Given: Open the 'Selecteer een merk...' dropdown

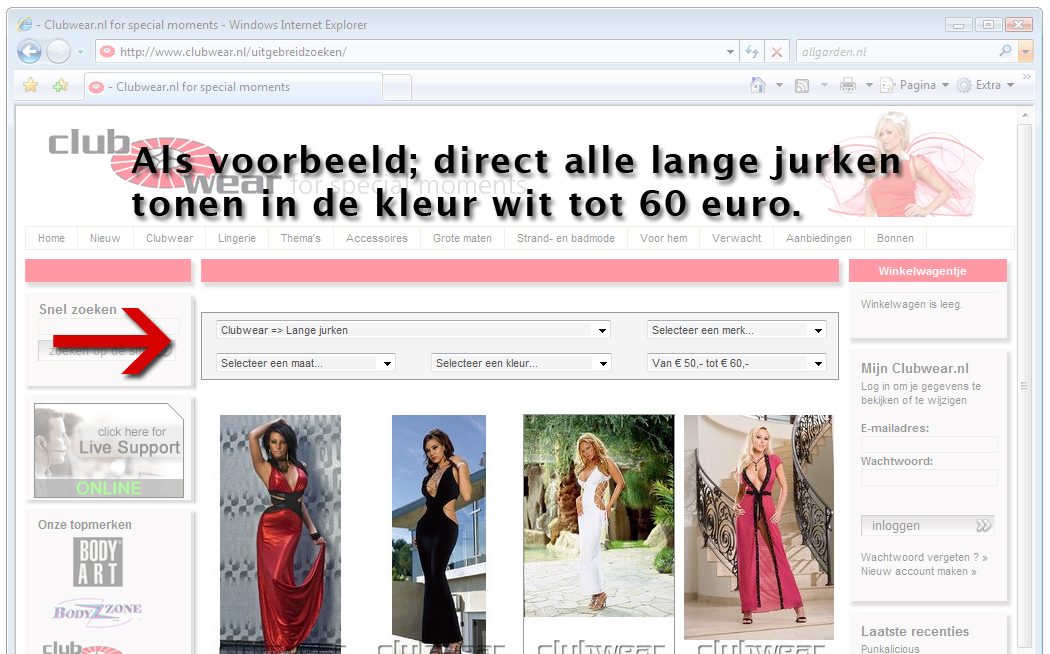Looking at the screenshot, I should tap(737, 330).
